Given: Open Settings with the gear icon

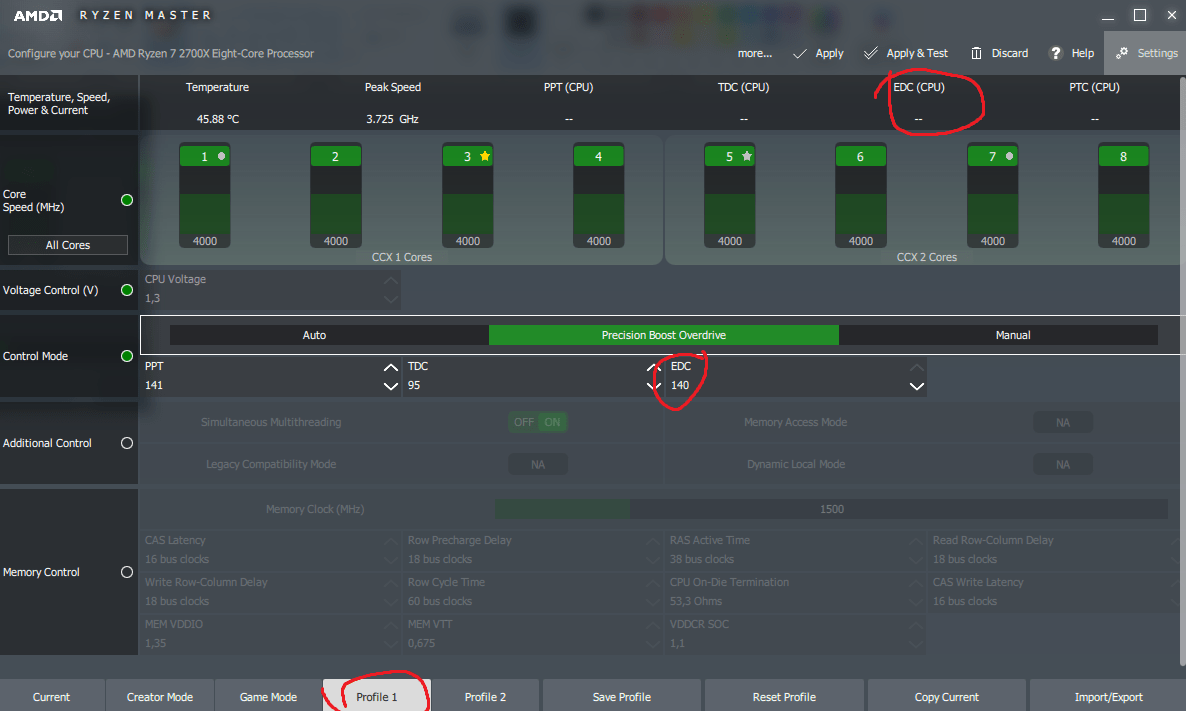Looking at the screenshot, I should tap(1122, 53).
